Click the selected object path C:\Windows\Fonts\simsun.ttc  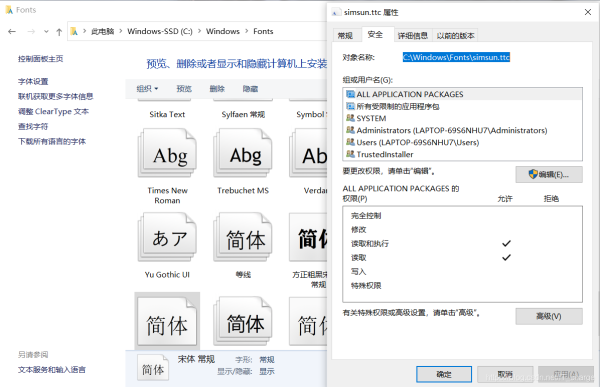pos(456,57)
